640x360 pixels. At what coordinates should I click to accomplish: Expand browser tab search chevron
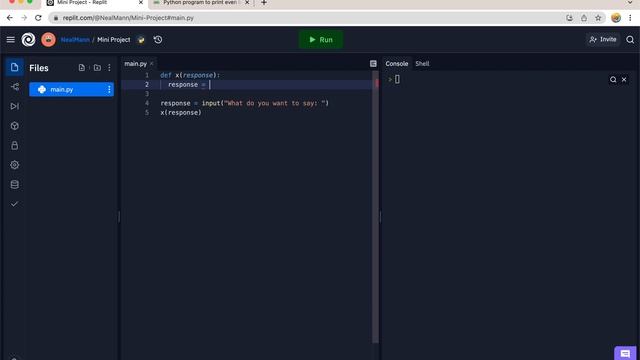click(x=630, y=3)
